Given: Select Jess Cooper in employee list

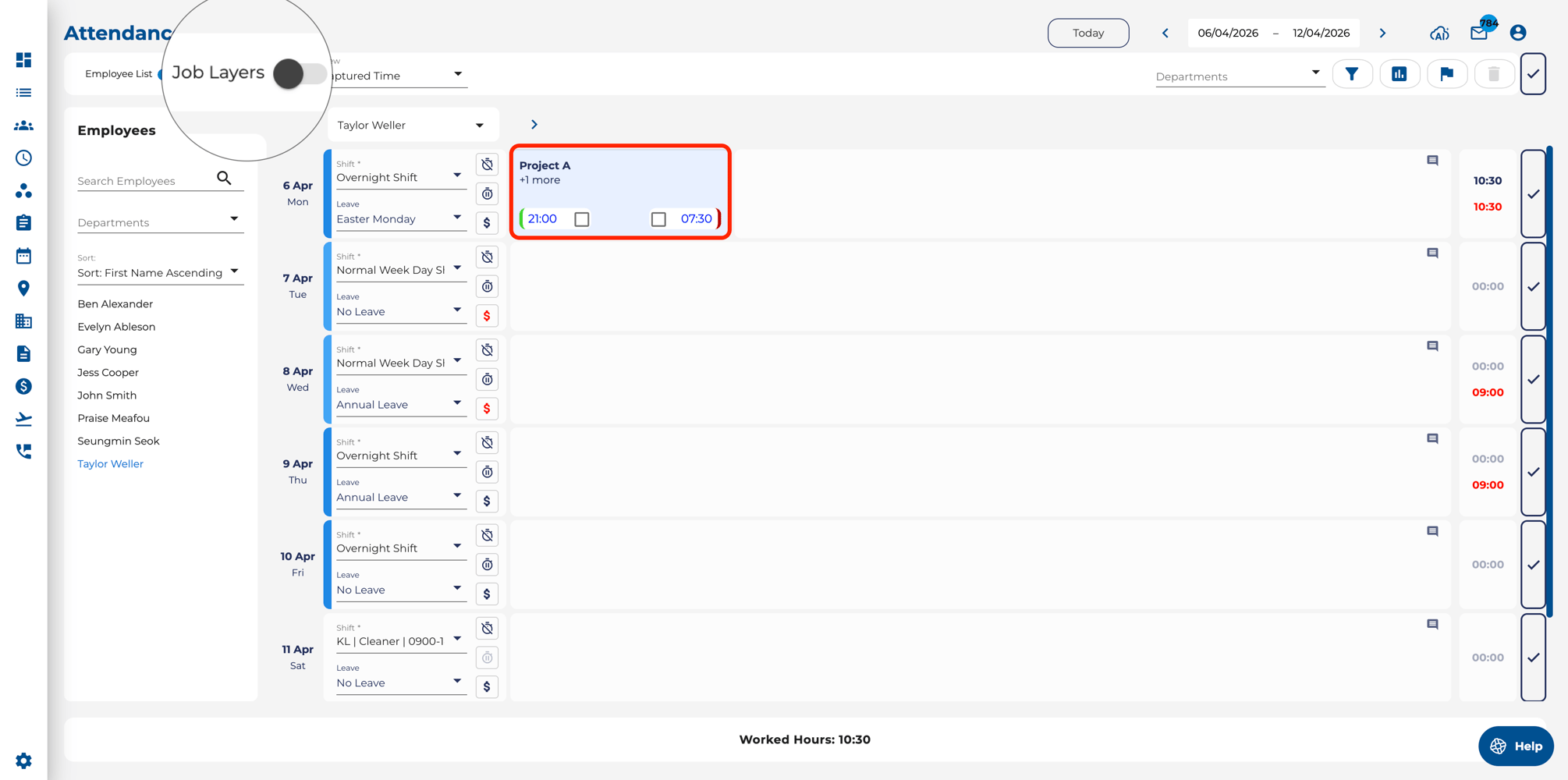Looking at the screenshot, I should 108,373.
